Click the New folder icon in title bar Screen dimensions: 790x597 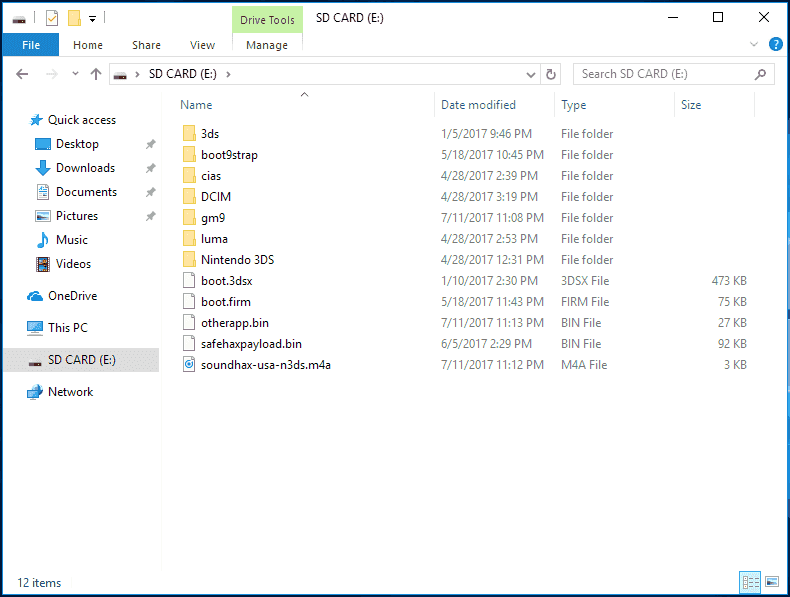[75, 19]
